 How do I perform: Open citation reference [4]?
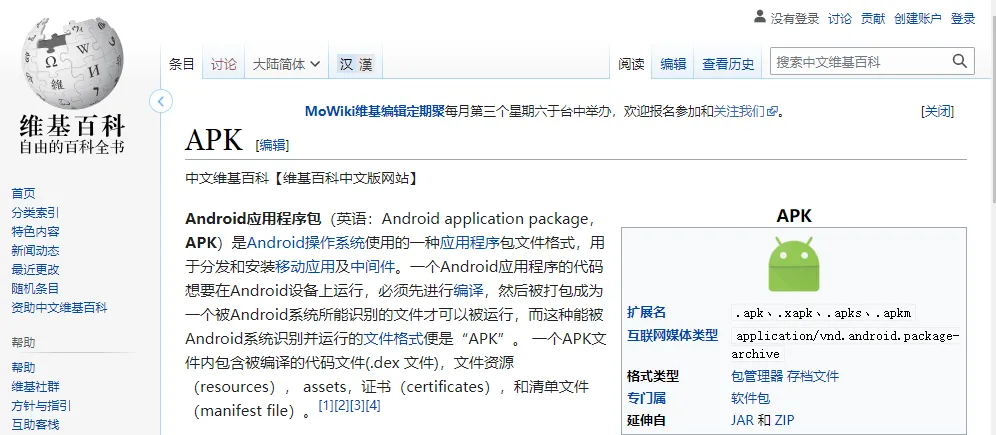[x=373, y=405]
